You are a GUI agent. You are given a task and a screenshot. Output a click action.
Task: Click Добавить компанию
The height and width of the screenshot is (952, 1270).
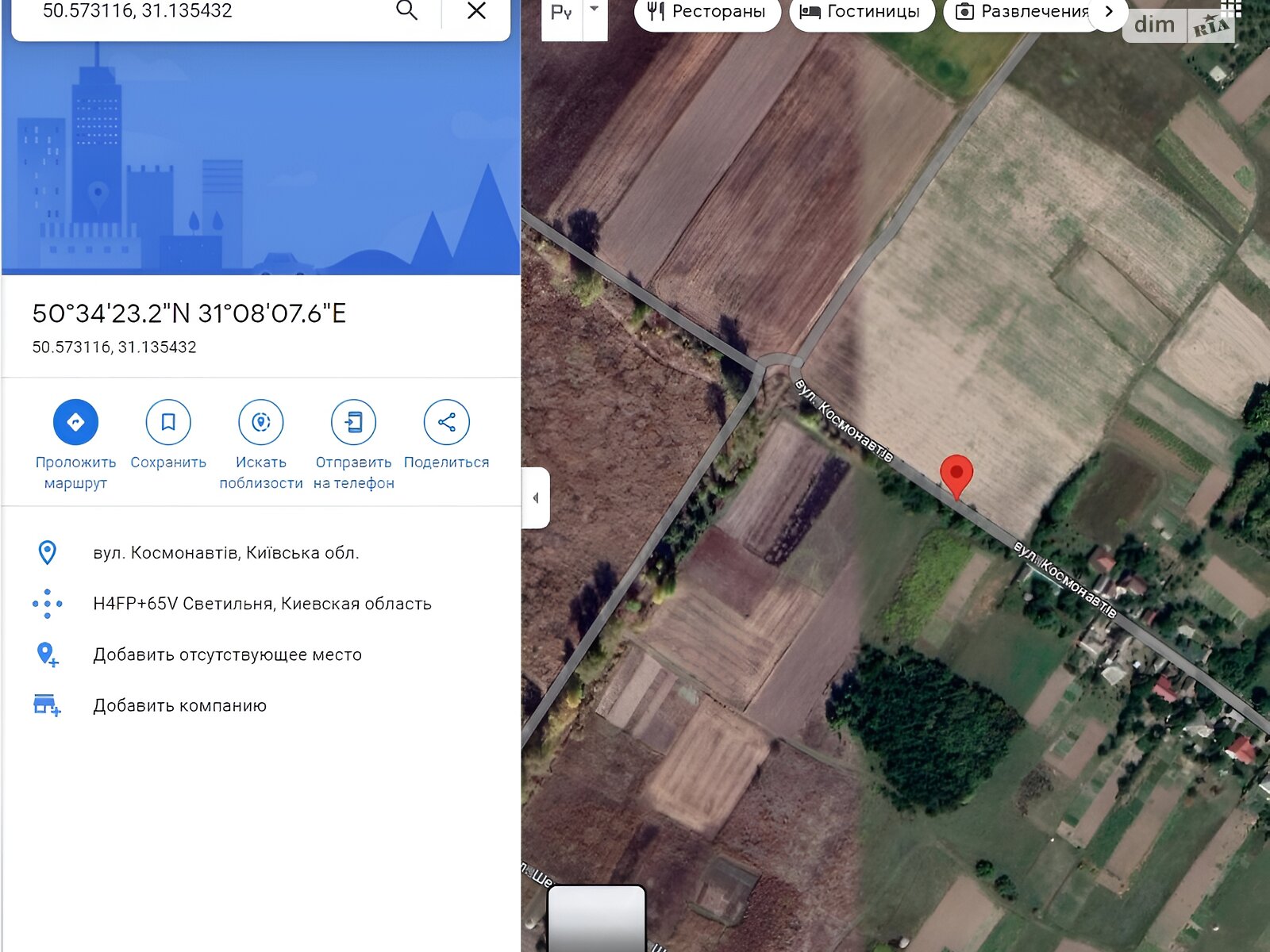(x=179, y=705)
